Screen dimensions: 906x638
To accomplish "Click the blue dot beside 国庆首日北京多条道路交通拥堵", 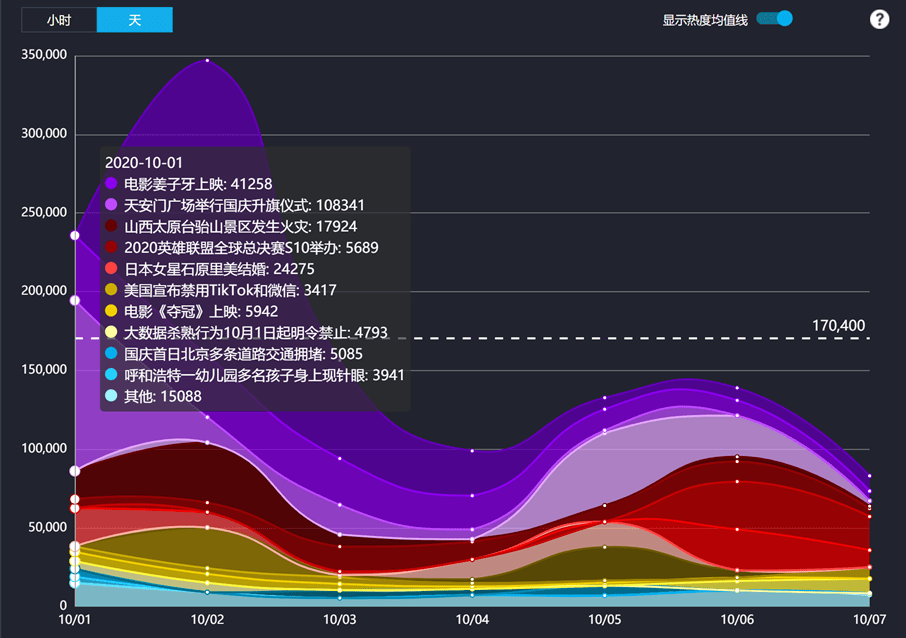I will click(x=111, y=354).
